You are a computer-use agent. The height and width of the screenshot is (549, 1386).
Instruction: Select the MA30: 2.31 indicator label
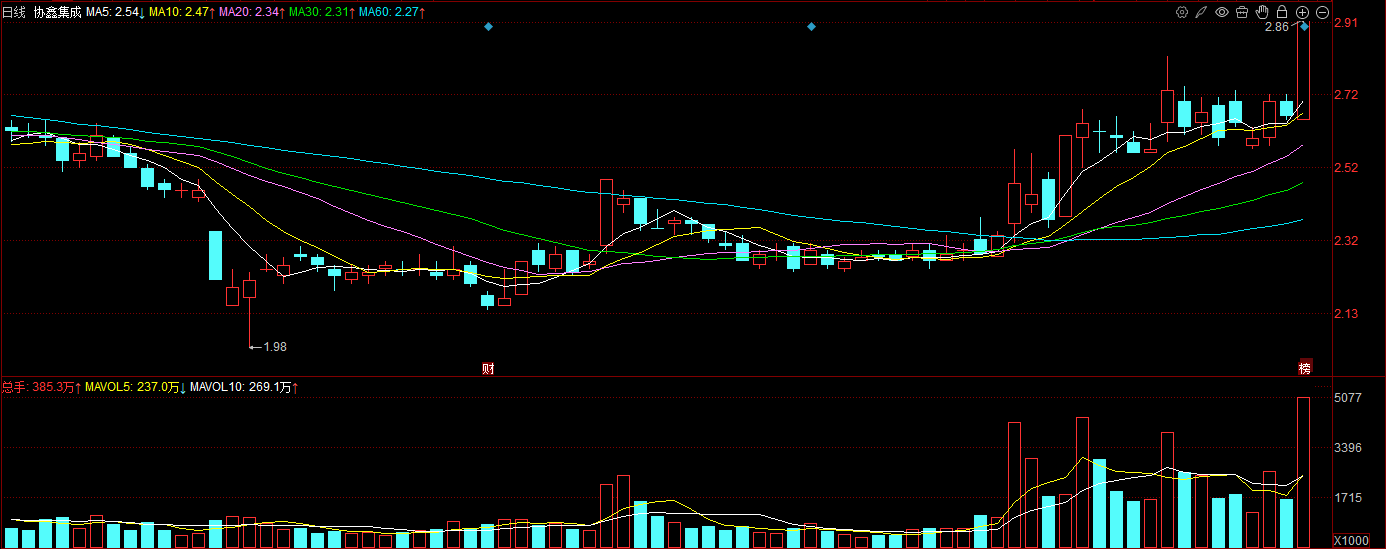[x=321, y=12]
